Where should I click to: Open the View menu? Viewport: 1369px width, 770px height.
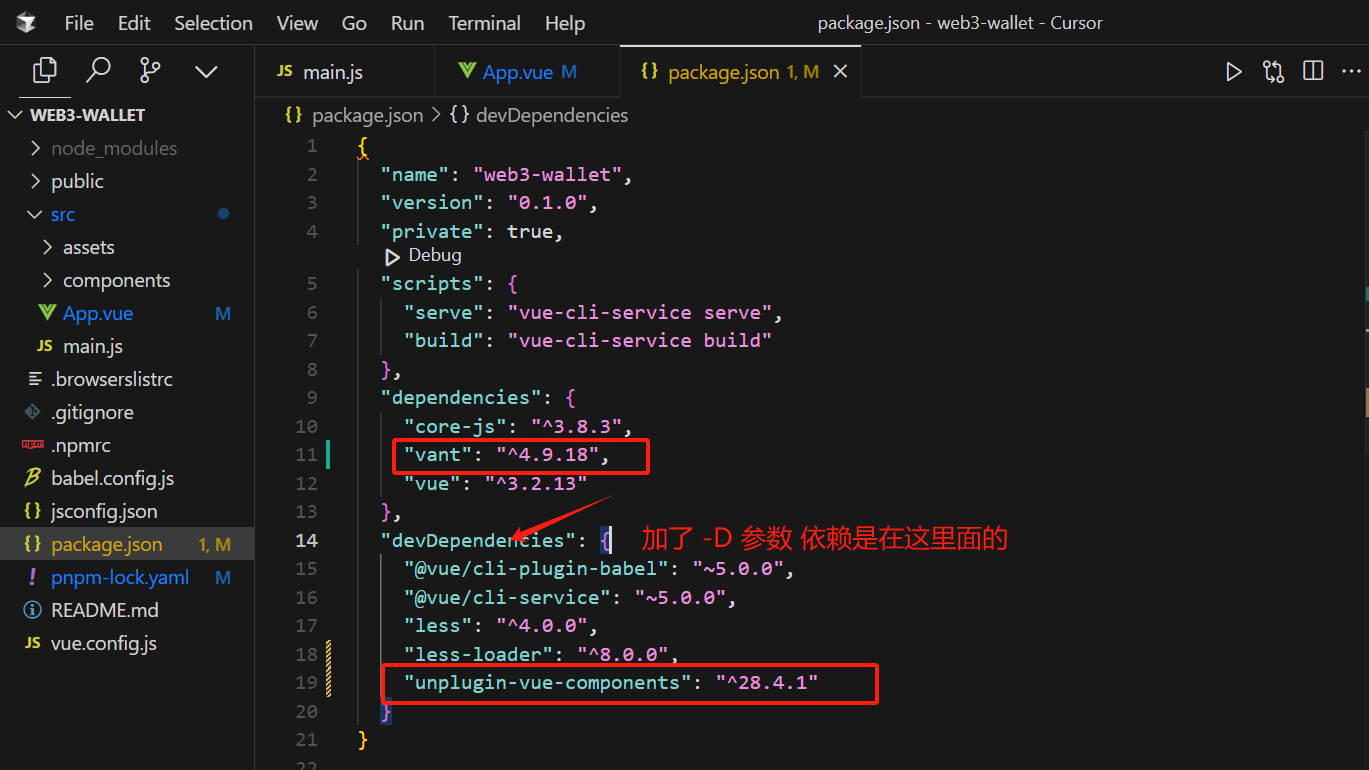(297, 23)
